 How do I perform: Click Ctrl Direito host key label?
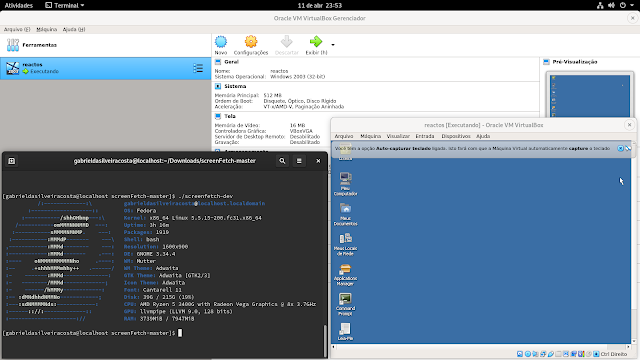pos(613,354)
